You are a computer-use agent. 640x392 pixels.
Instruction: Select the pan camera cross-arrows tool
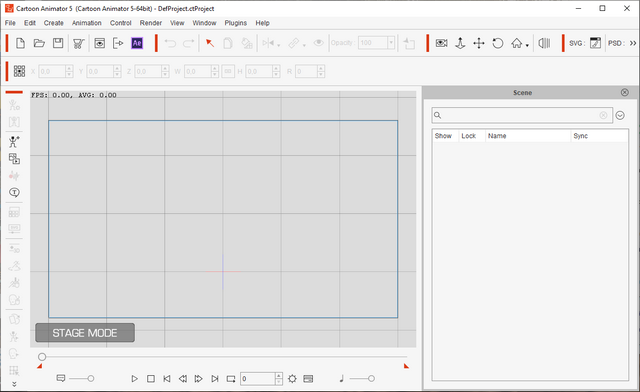click(479, 43)
